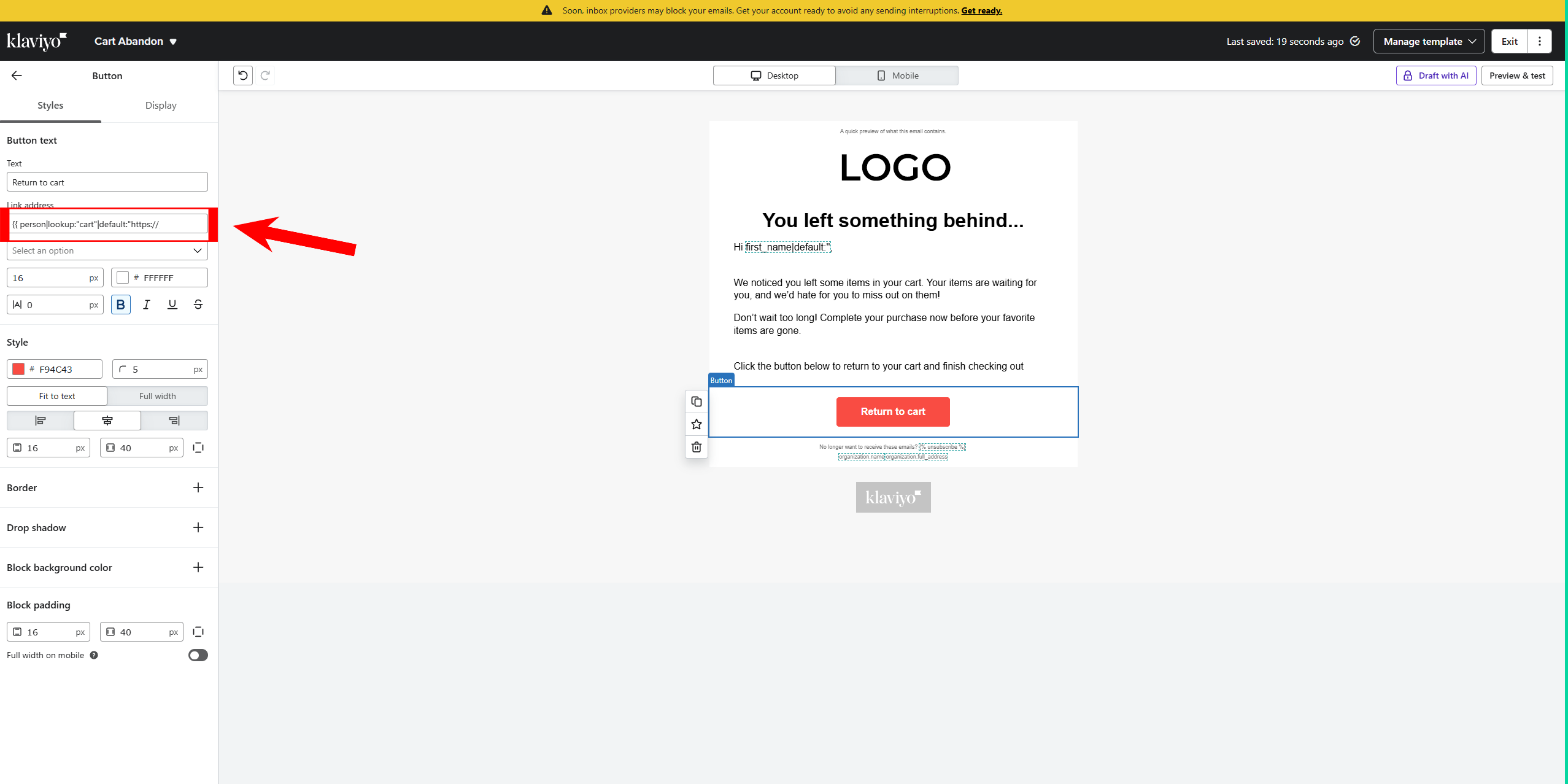Click the F94C43 button color swatch
The image size is (1568, 784).
(18, 369)
